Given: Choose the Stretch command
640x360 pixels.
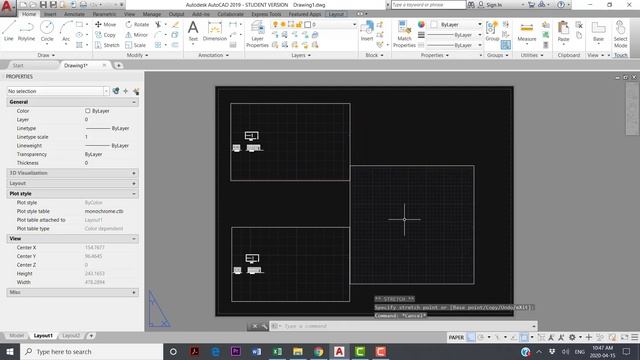Looking at the screenshot, I should [x=107, y=45].
